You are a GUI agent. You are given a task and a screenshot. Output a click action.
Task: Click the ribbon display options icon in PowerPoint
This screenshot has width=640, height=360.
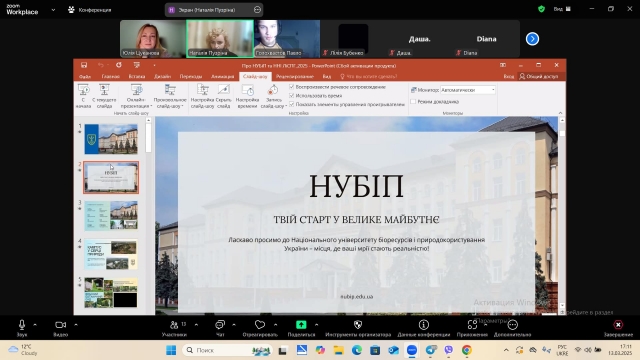[x=503, y=65]
